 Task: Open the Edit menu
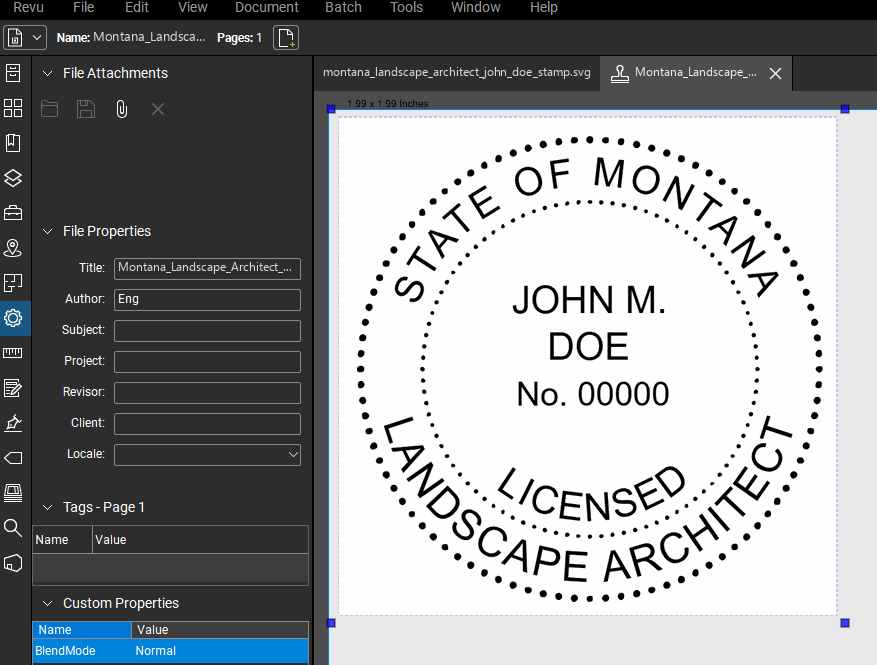point(136,7)
